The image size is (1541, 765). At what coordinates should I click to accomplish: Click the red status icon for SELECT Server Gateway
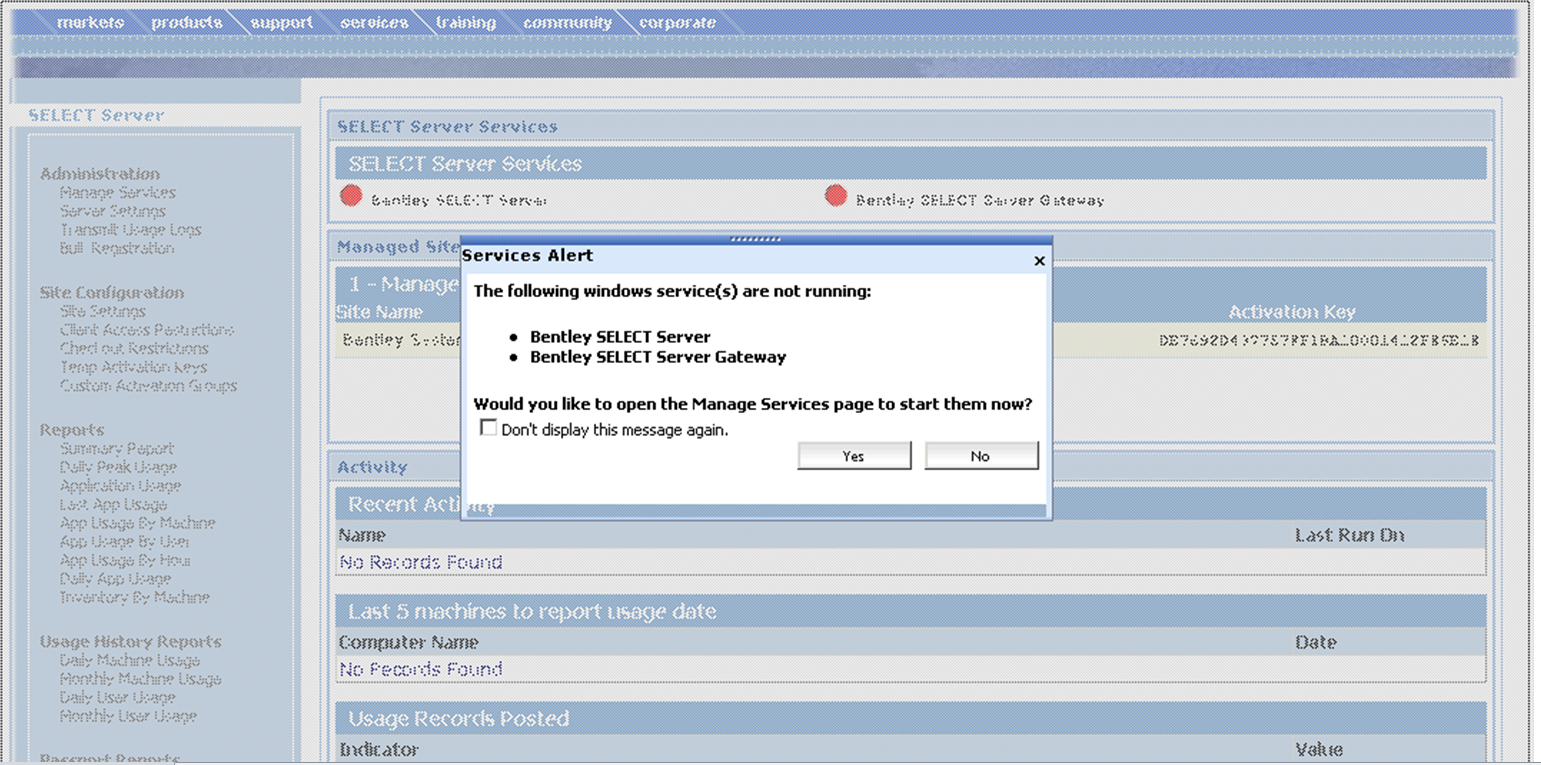coord(836,196)
